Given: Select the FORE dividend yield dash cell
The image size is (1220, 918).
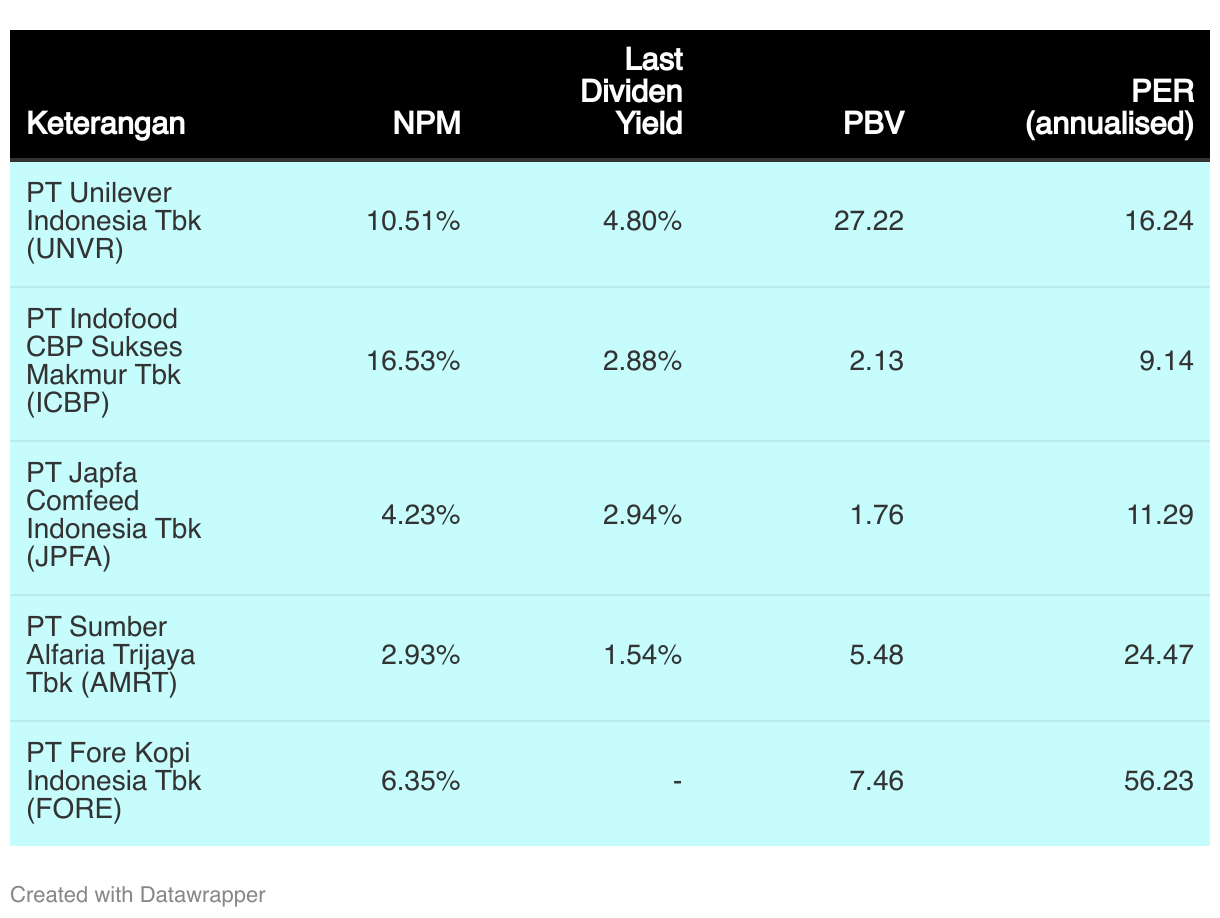Looking at the screenshot, I should (677, 781).
